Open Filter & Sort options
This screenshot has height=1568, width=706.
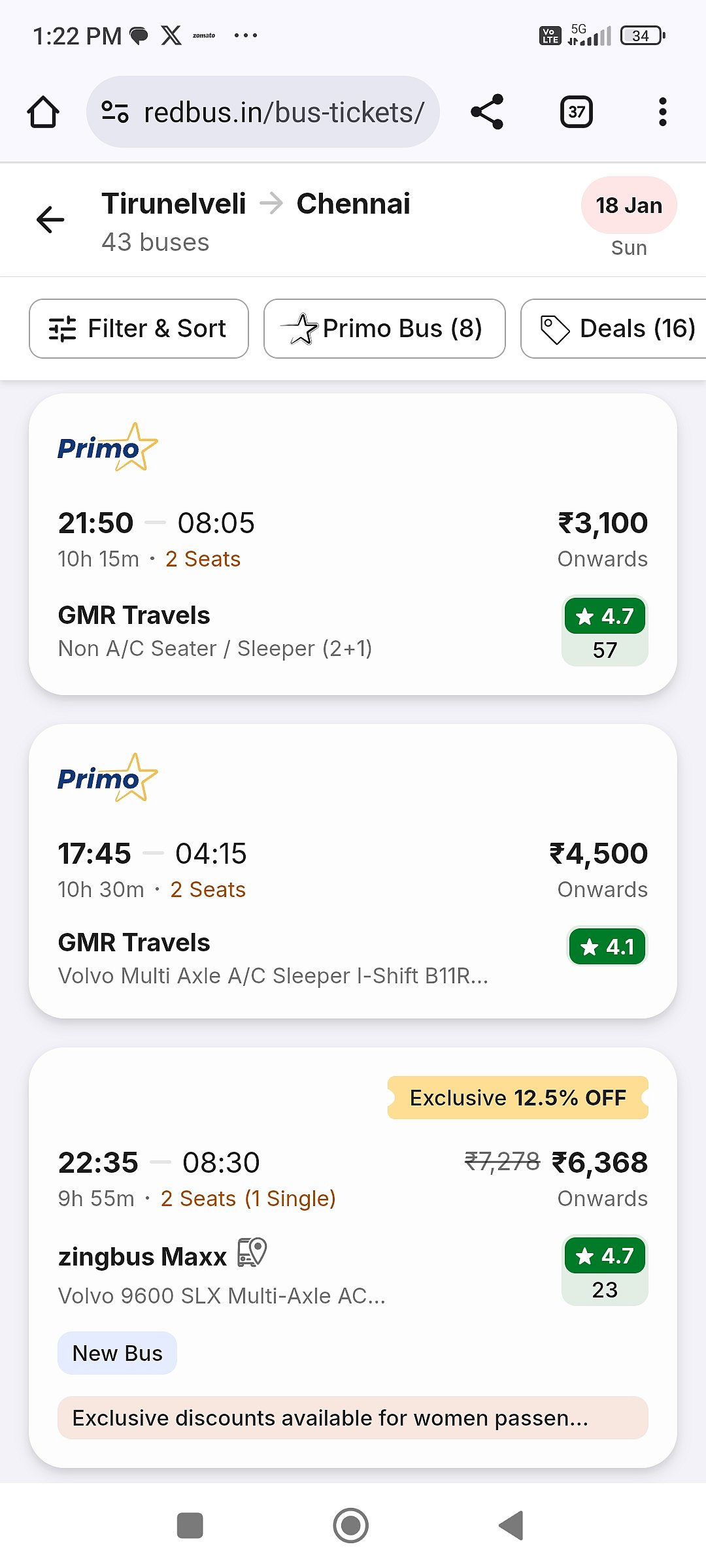point(139,329)
